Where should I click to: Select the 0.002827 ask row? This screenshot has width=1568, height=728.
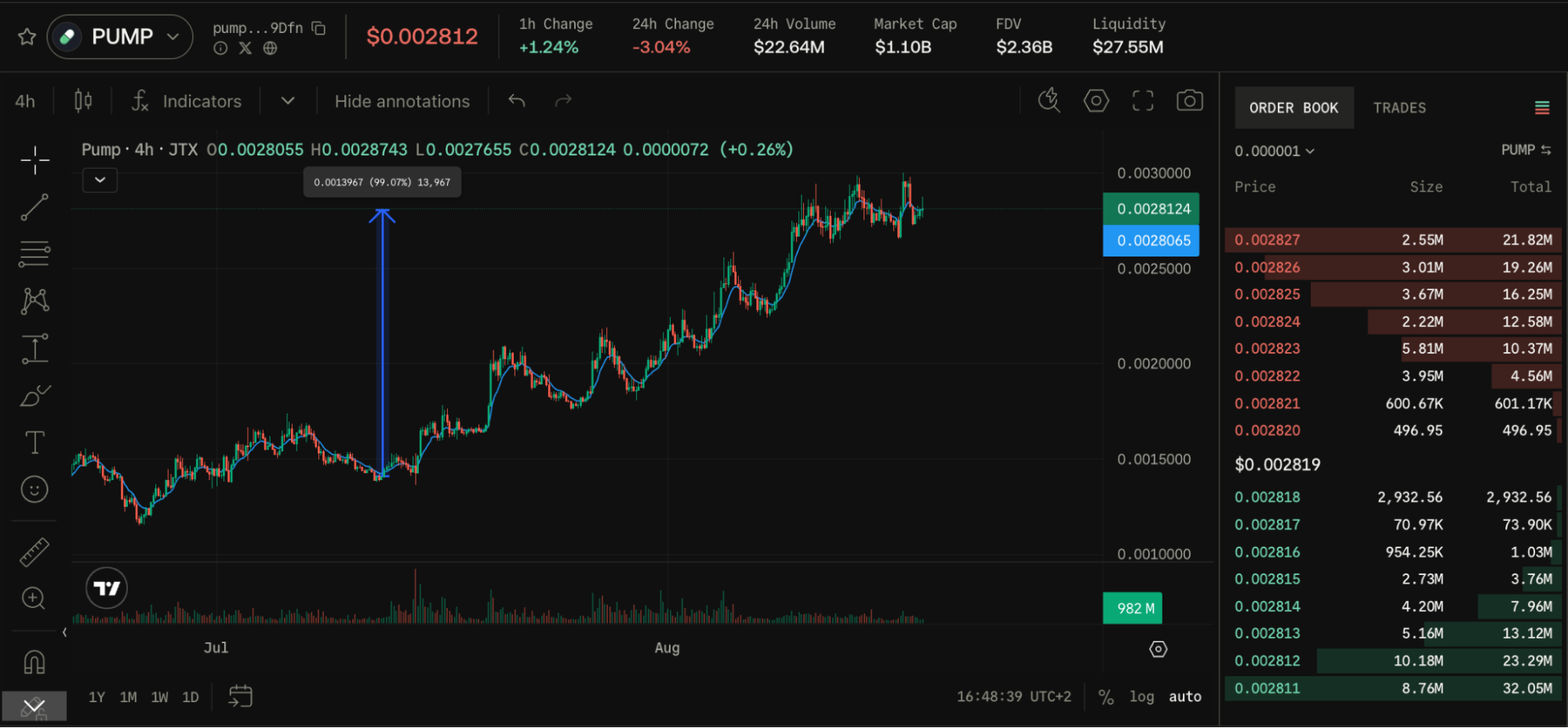(x=1393, y=240)
